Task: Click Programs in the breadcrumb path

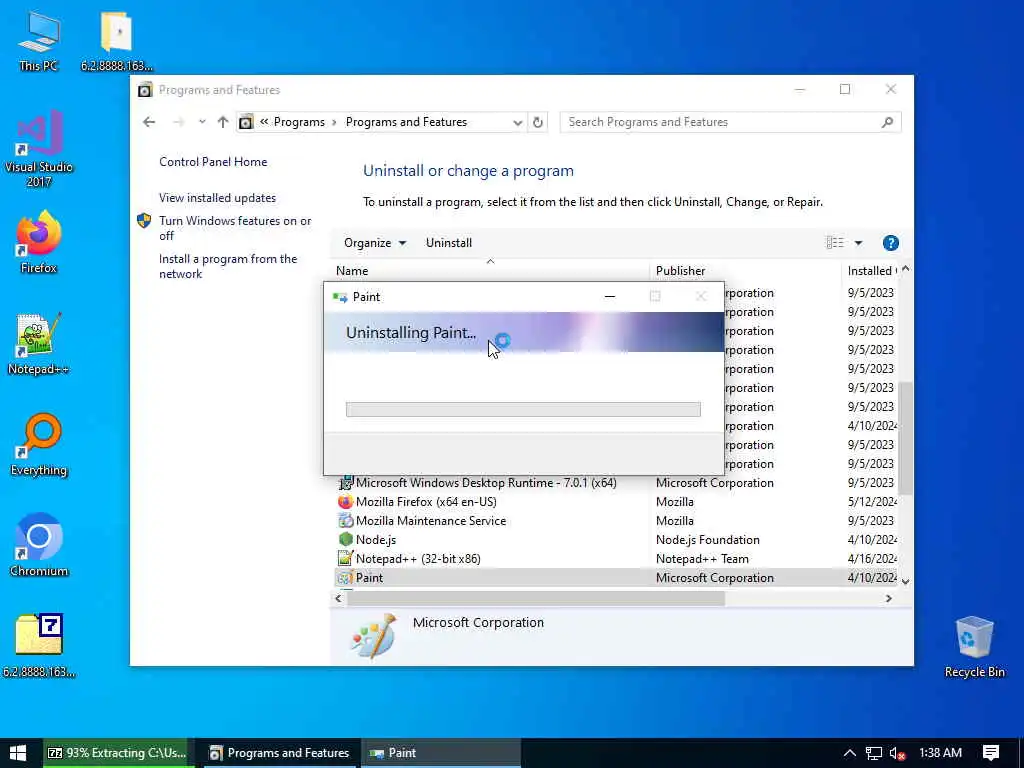Action: (299, 122)
